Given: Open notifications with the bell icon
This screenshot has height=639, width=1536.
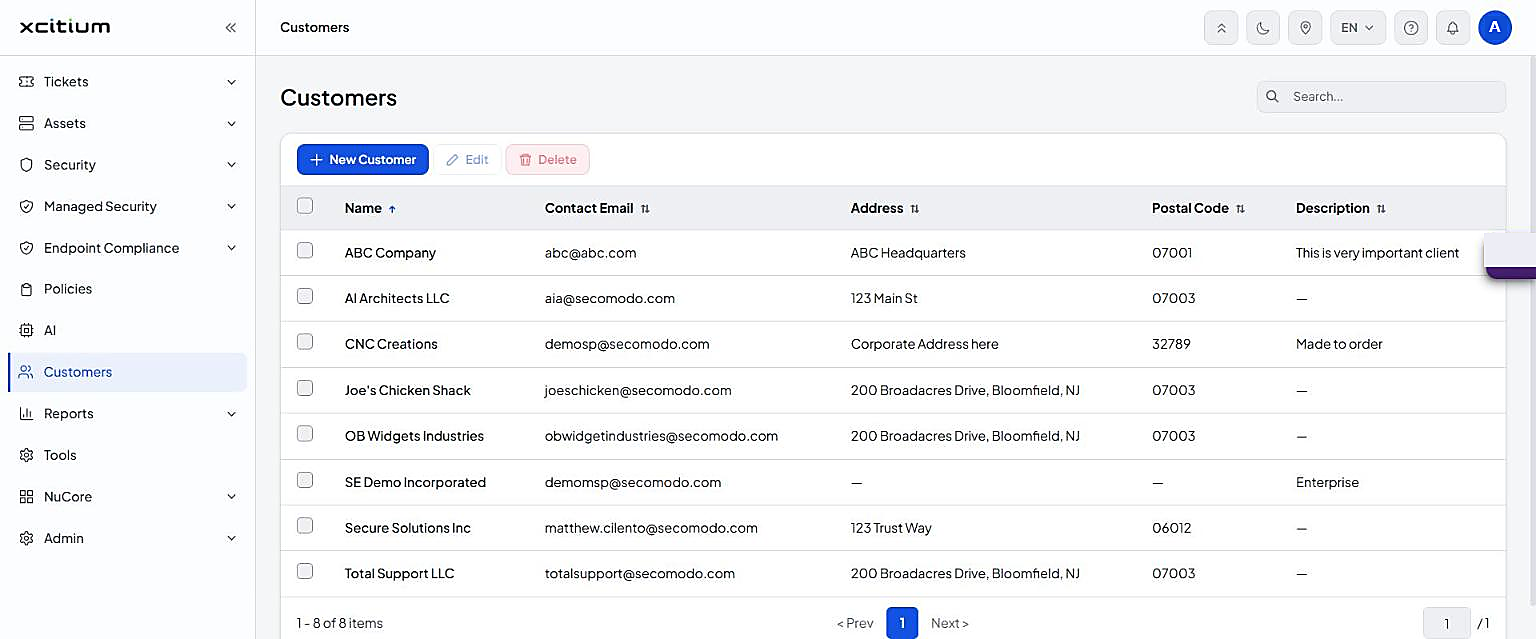Looking at the screenshot, I should 1453,28.
